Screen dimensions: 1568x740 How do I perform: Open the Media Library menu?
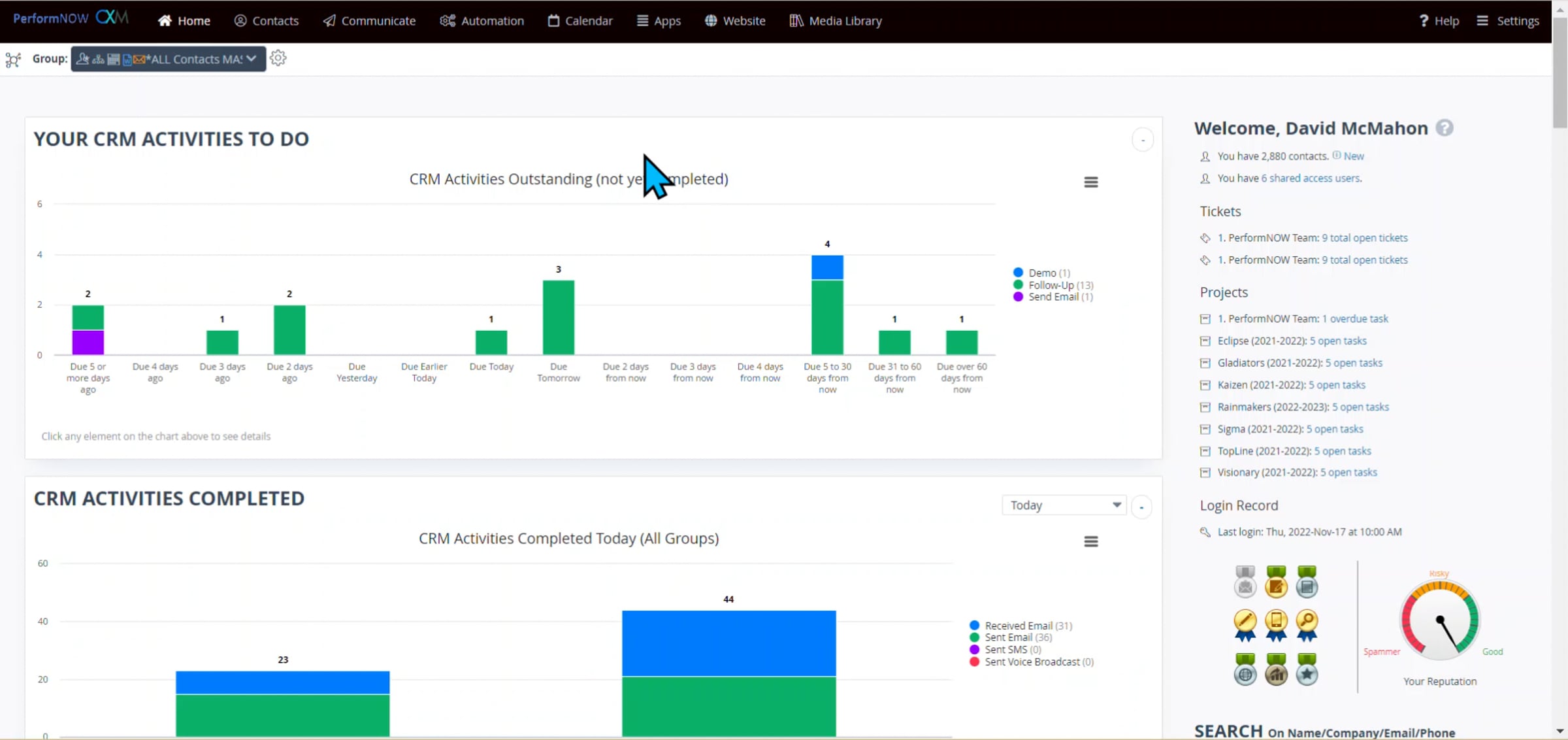pyautogui.click(x=836, y=21)
